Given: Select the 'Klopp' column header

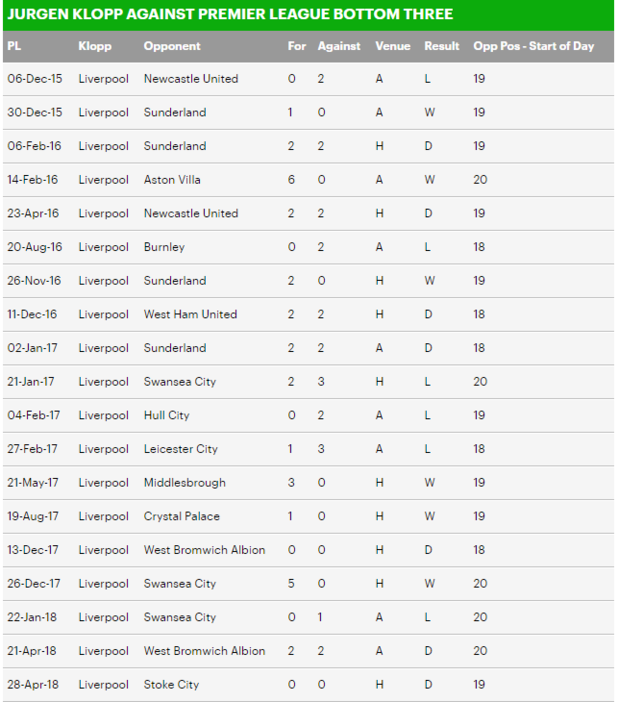Looking at the screenshot, I should pyautogui.click(x=95, y=46).
